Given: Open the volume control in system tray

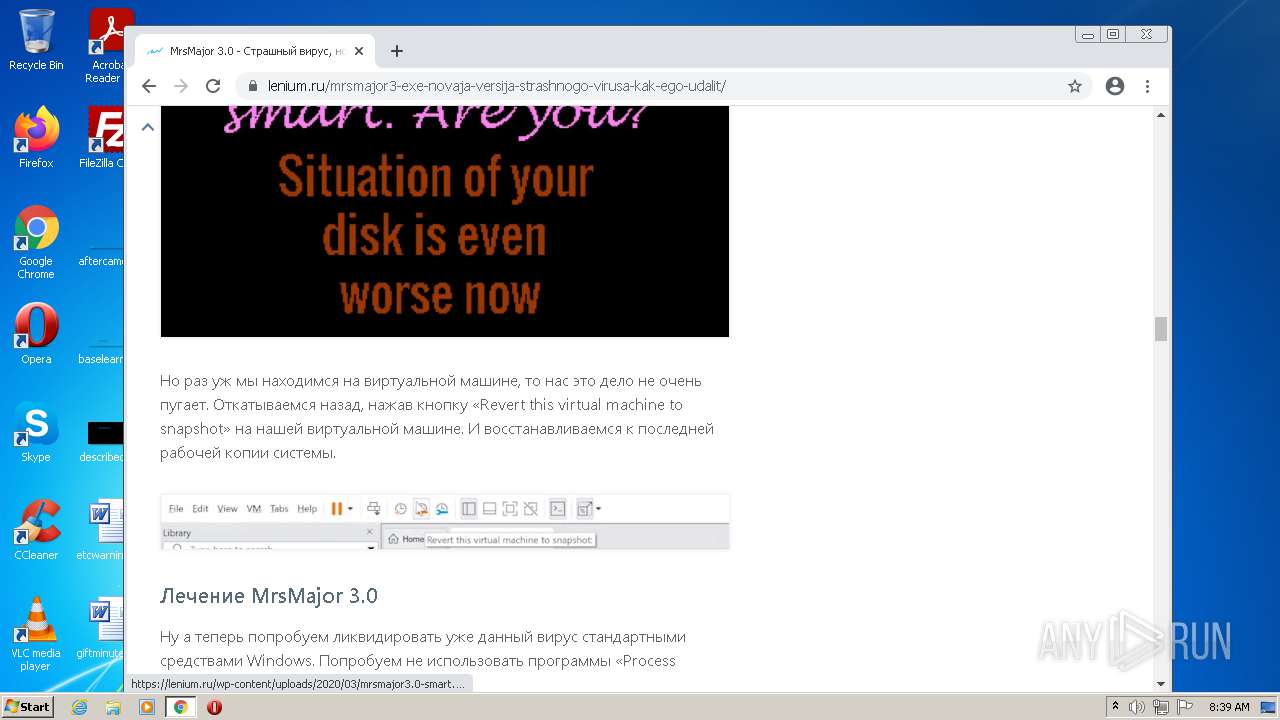Looking at the screenshot, I should [x=1137, y=707].
